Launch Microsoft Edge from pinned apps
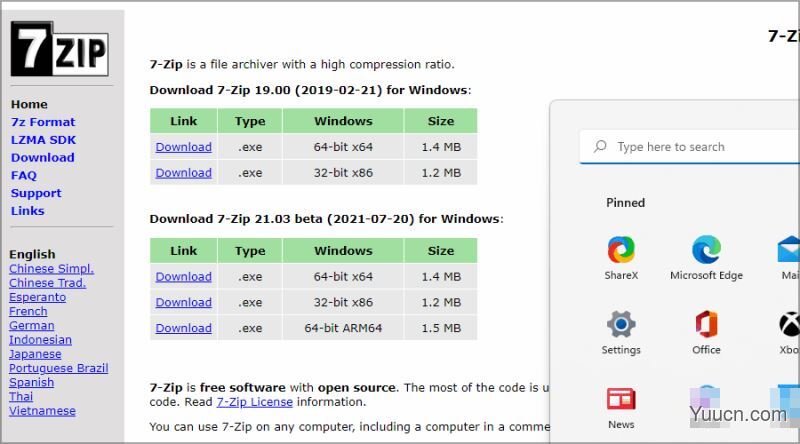800x444 pixels. [706, 250]
